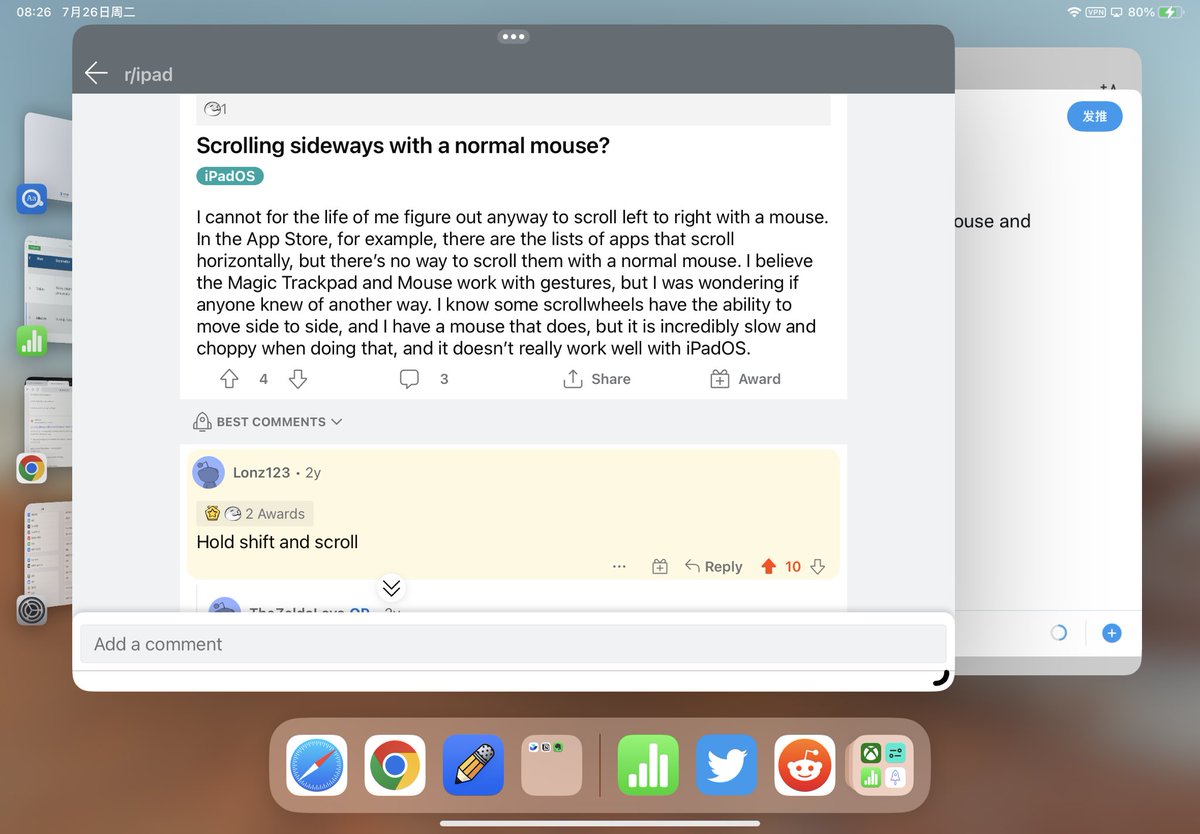
Task: Open the App Library in the dock
Action: tap(881, 765)
